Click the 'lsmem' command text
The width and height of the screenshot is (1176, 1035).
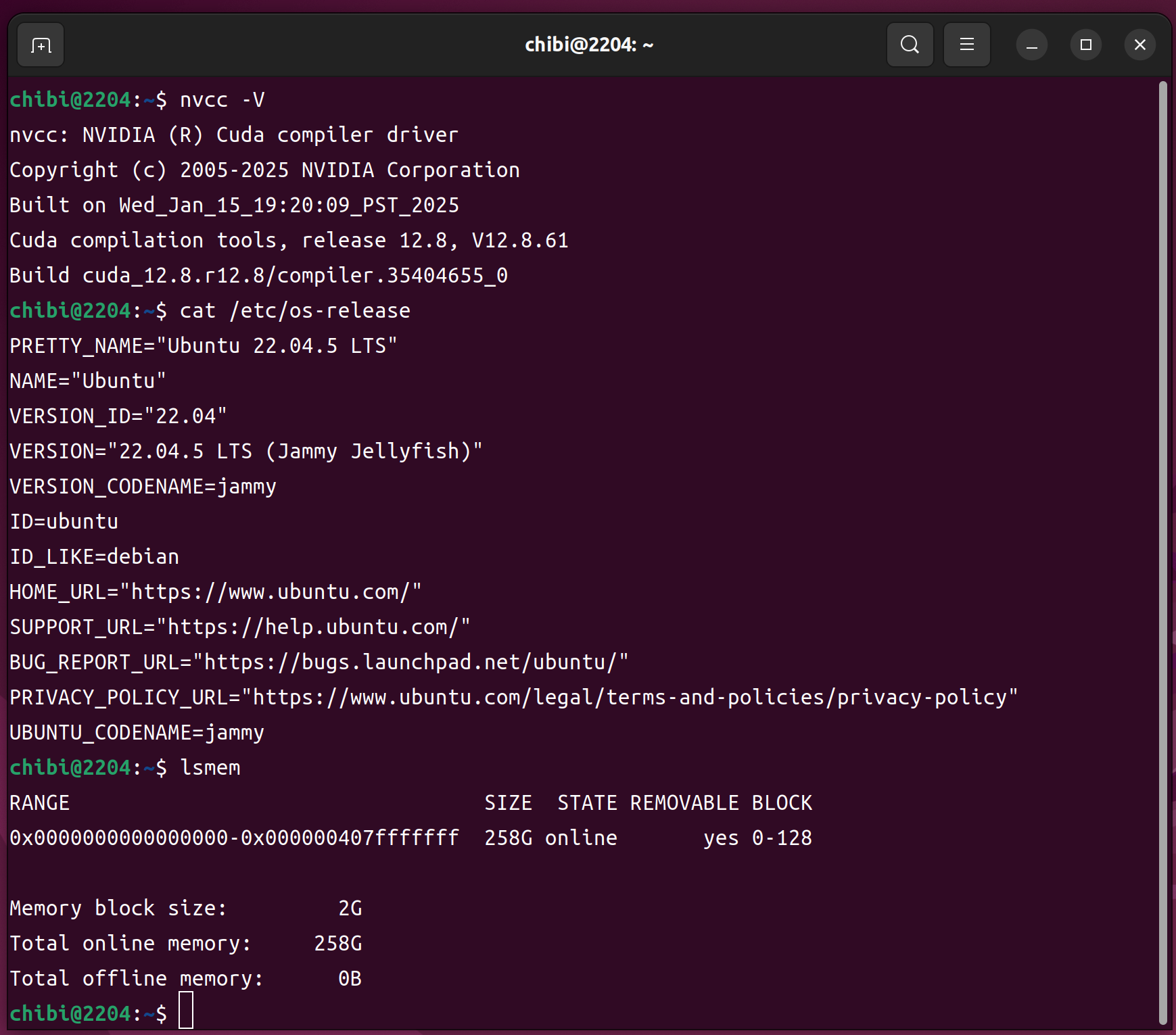coord(210,768)
